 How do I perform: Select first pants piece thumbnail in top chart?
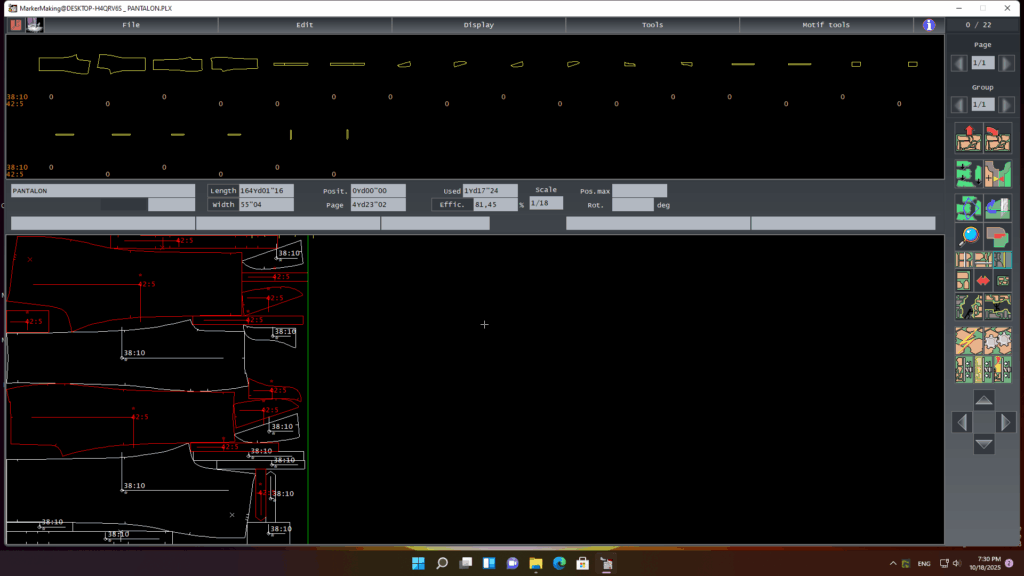click(x=64, y=64)
